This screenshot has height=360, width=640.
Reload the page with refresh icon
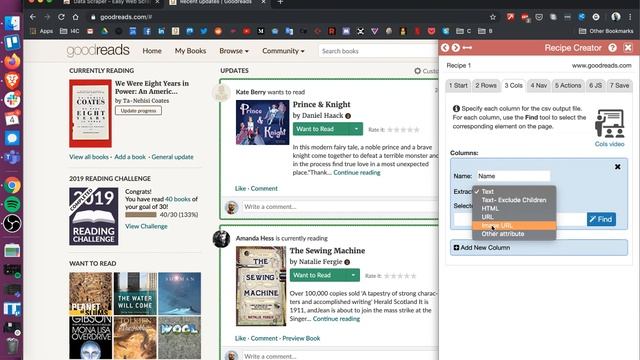coord(61,17)
